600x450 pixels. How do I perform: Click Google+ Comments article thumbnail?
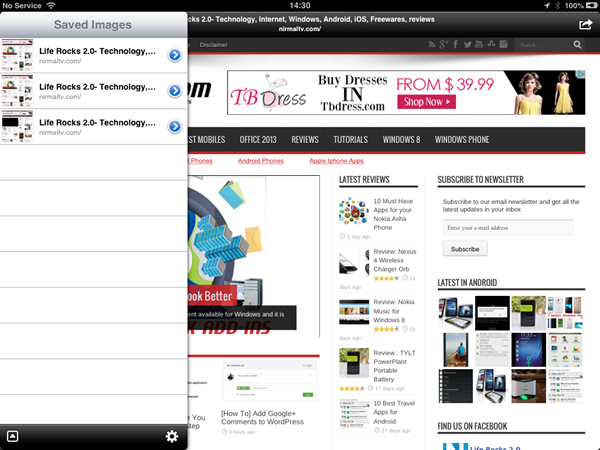point(269,380)
